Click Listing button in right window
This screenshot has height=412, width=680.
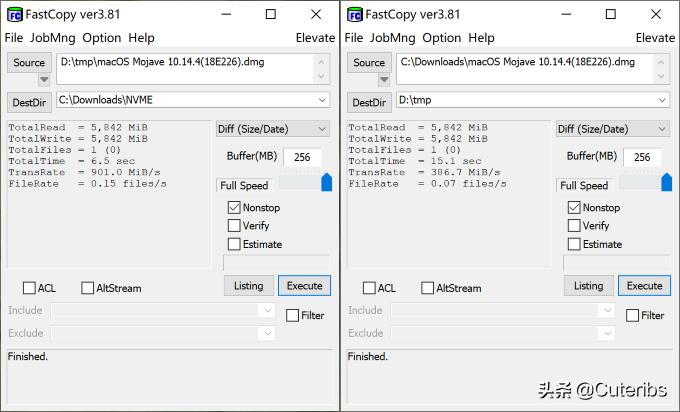coord(588,286)
